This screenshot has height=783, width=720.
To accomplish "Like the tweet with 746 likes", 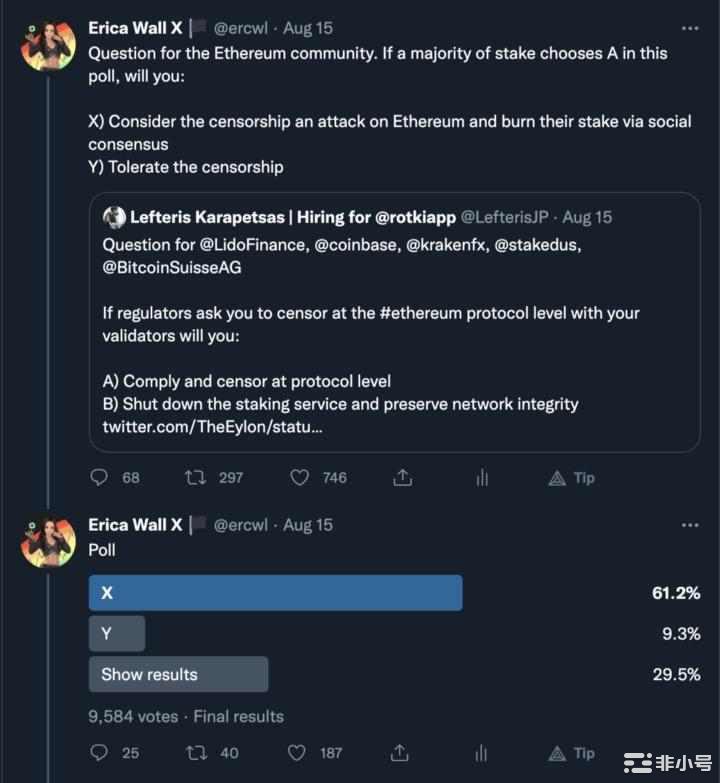I will click(x=299, y=478).
